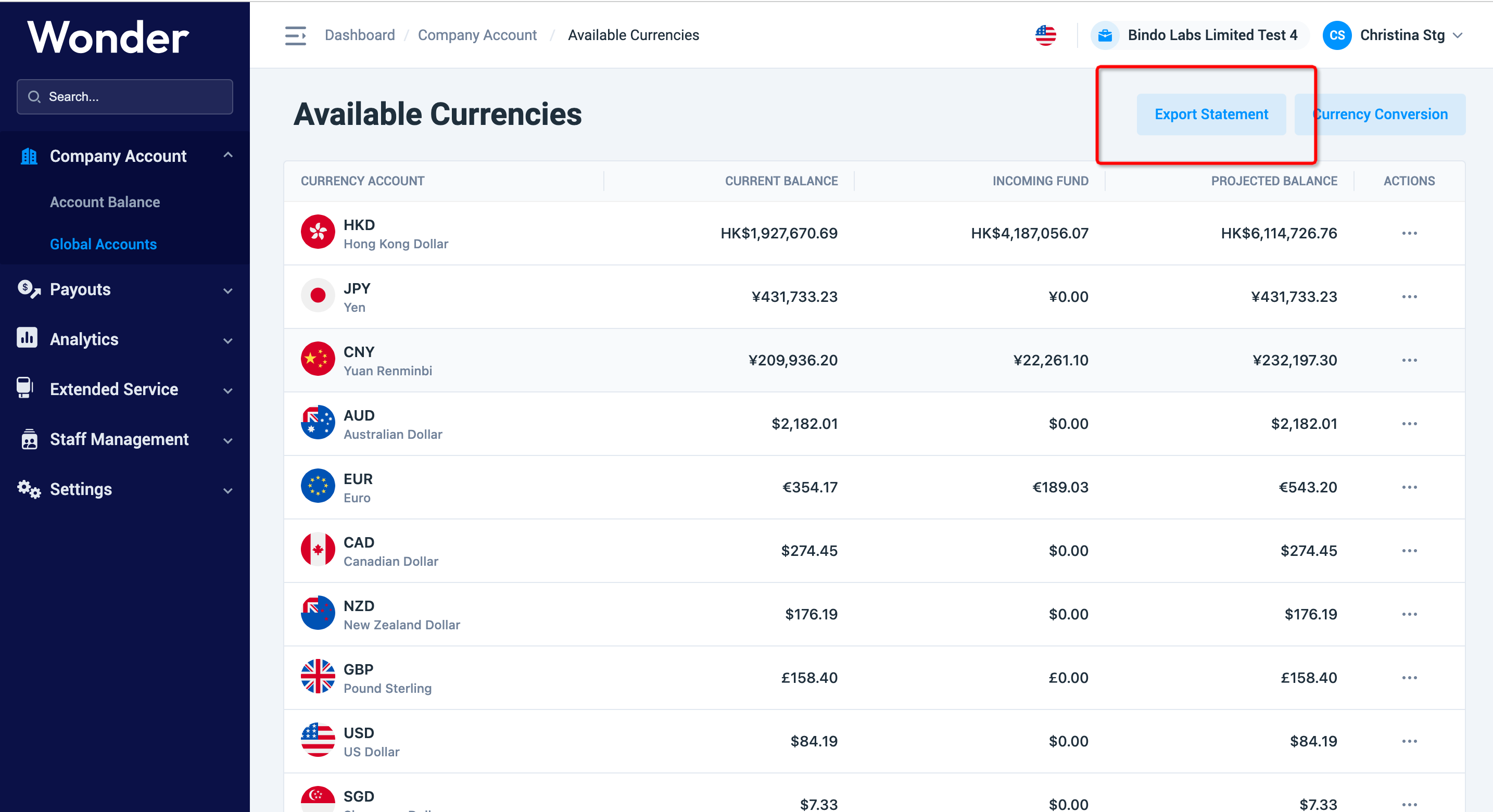Screen dimensions: 1493x812
Task: Click the Japan flag icon
Action: pyautogui.click(x=318, y=296)
